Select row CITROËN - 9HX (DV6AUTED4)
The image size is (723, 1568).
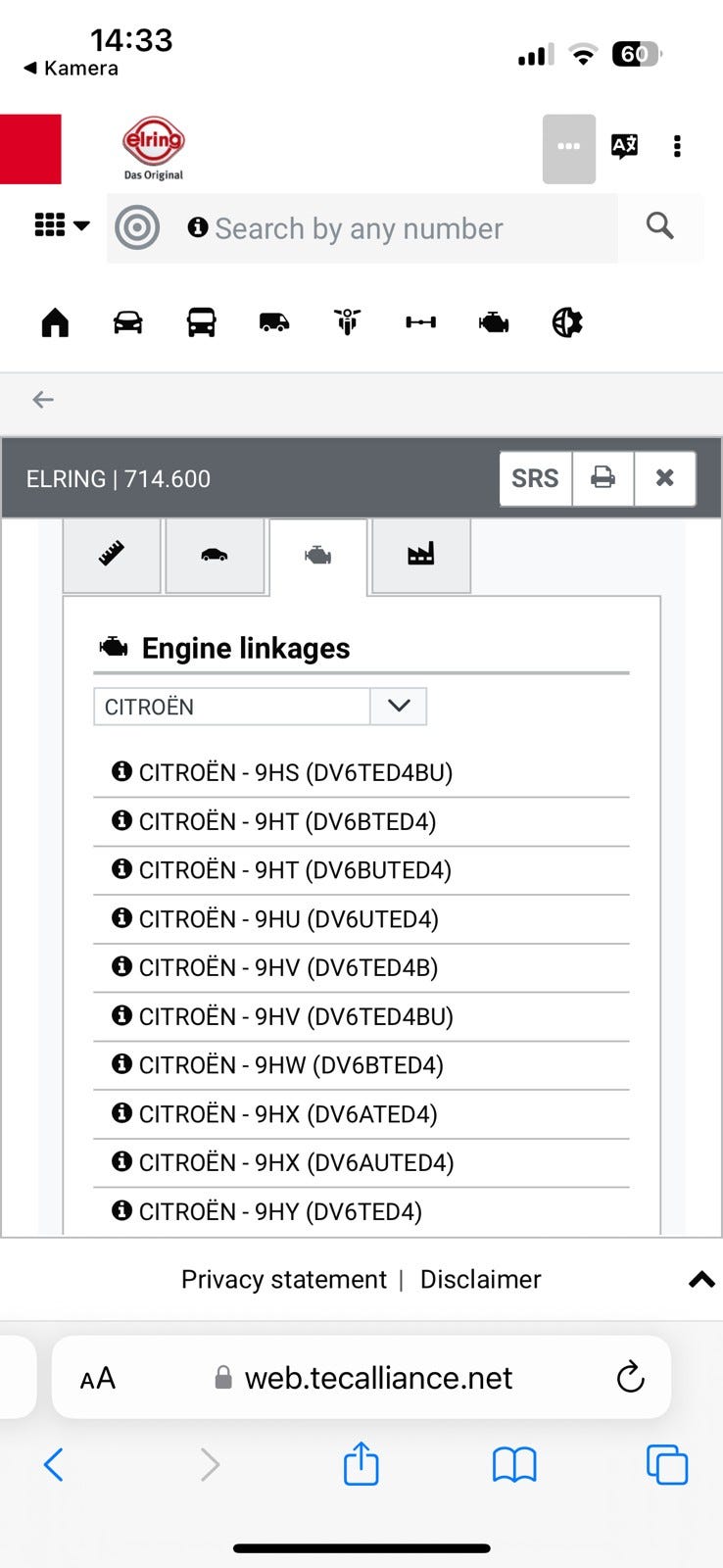(361, 1163)
